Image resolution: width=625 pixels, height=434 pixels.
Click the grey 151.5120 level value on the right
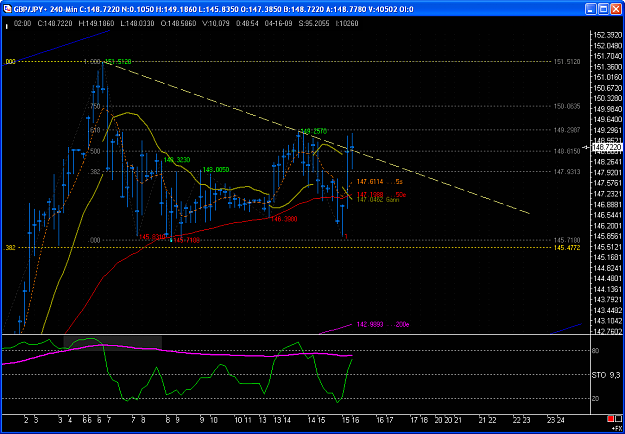(567, 62)
